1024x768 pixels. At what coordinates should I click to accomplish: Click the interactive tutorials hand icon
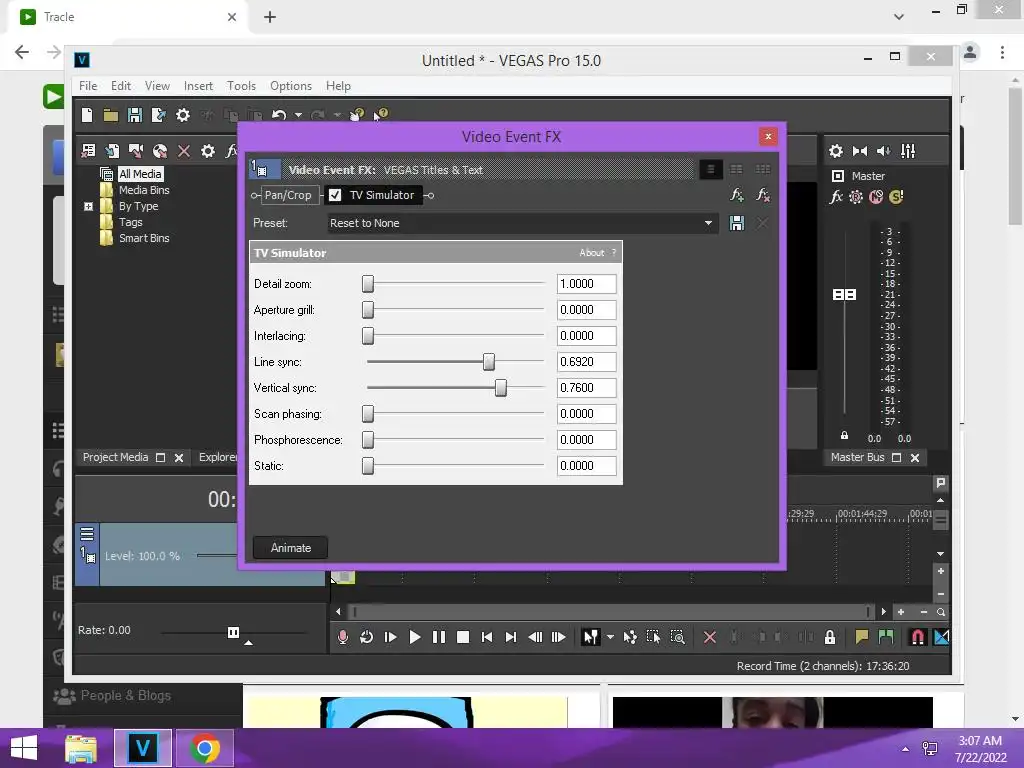[357, 115]
